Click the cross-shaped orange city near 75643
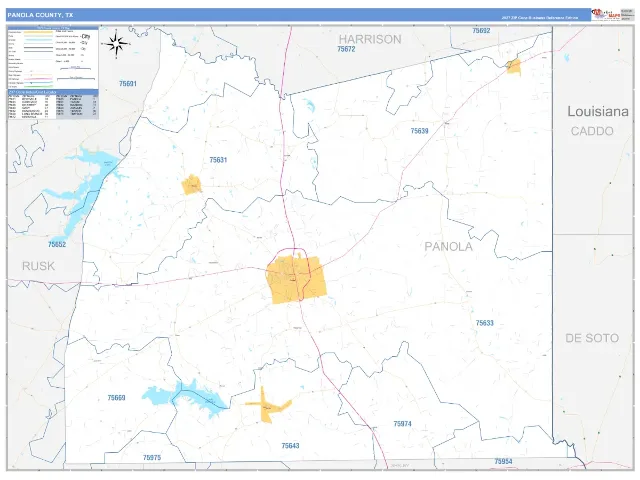This screenshot has width=640, height=480. [267, 405]
